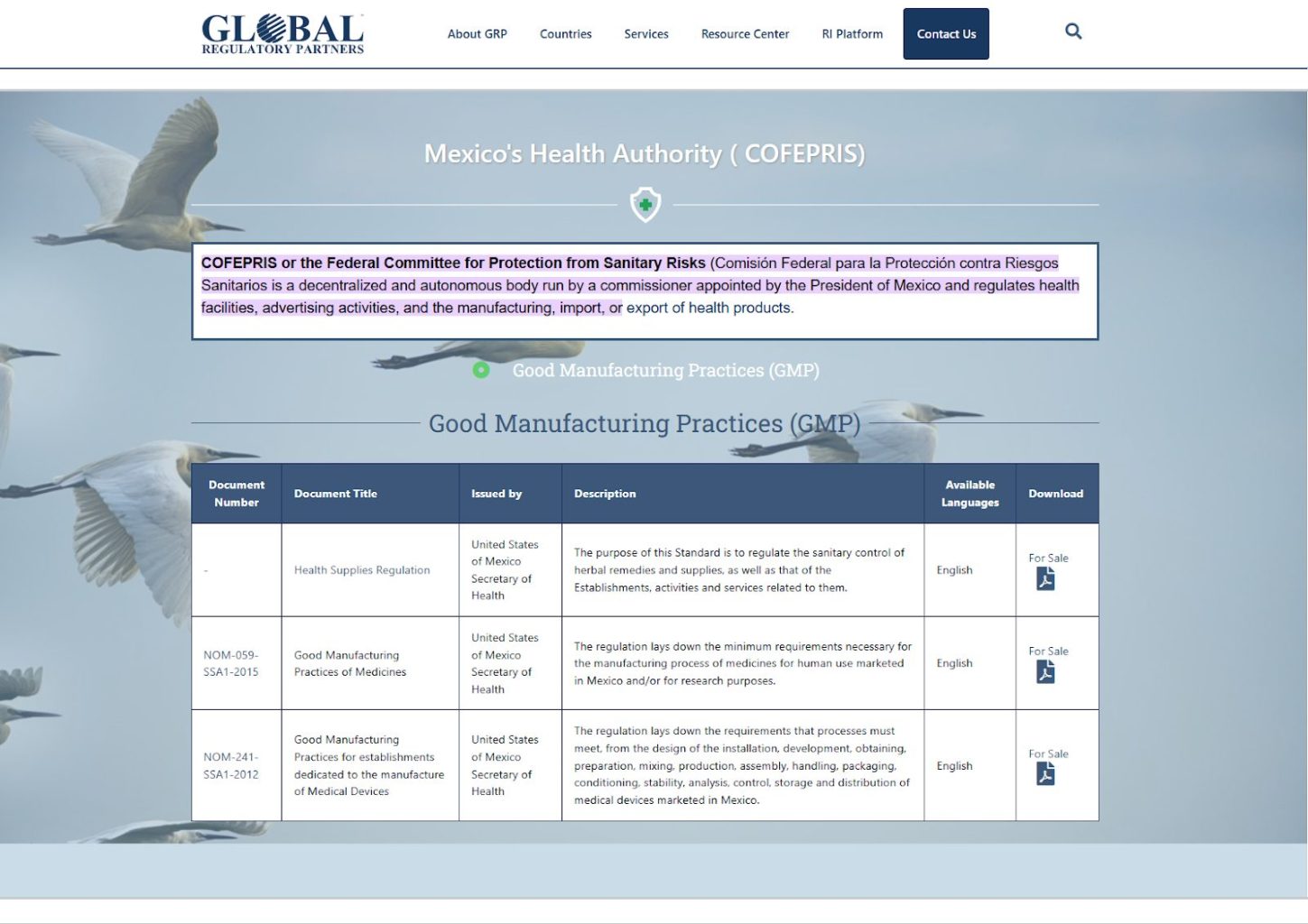Click the Document Number column header

pos(237,494)
